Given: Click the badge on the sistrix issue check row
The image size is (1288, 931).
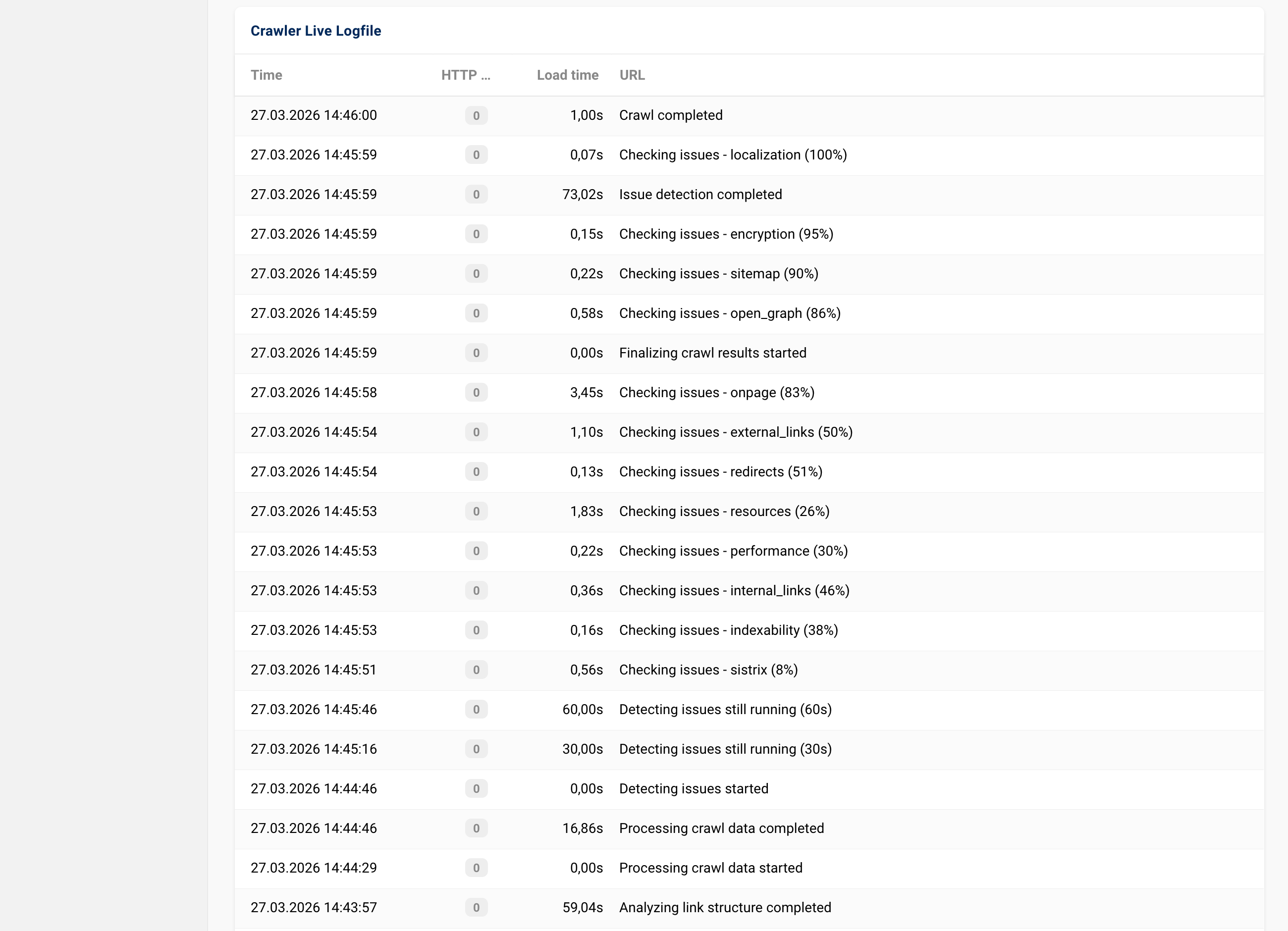Looking at the screenshot, I should 476,670.
